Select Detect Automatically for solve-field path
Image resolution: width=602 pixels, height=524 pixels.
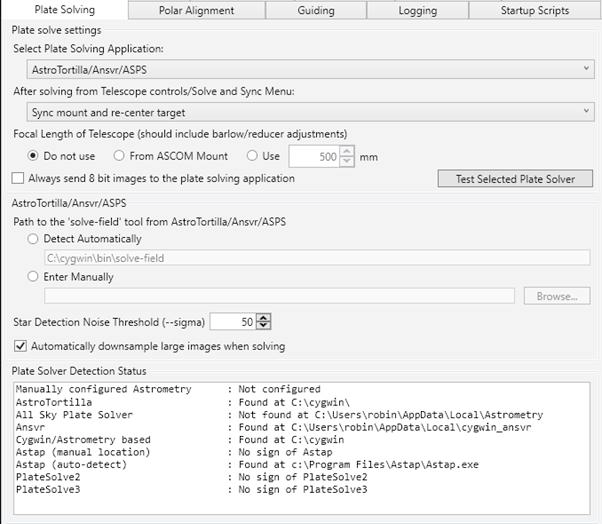[x=35, y=239]
